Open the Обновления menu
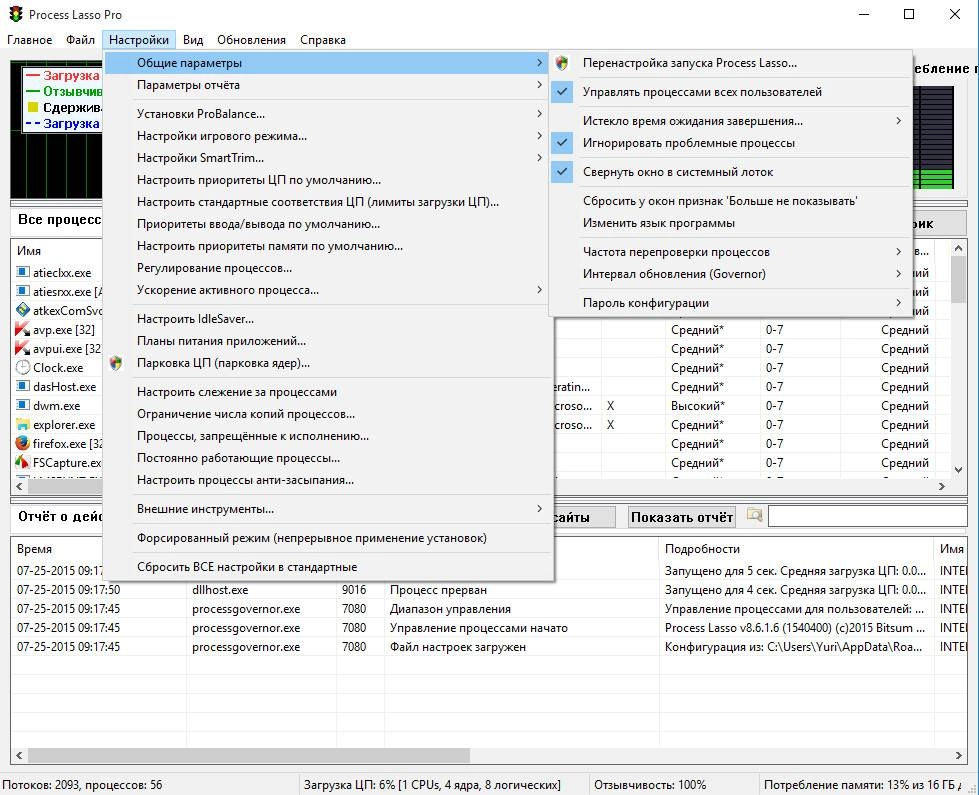This screenshot has width=979, height=795. coord(252,40)
